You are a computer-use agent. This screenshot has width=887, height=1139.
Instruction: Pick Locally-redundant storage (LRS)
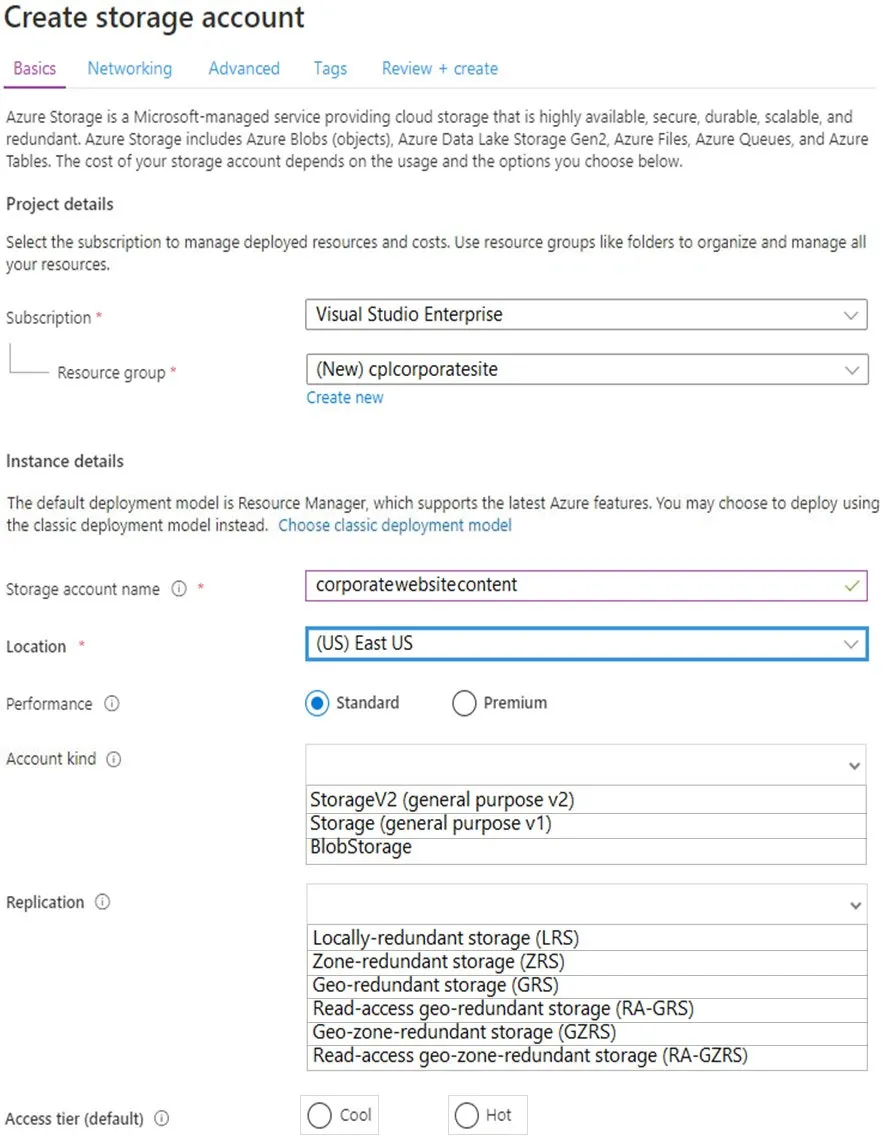click(x=587, y=938)
